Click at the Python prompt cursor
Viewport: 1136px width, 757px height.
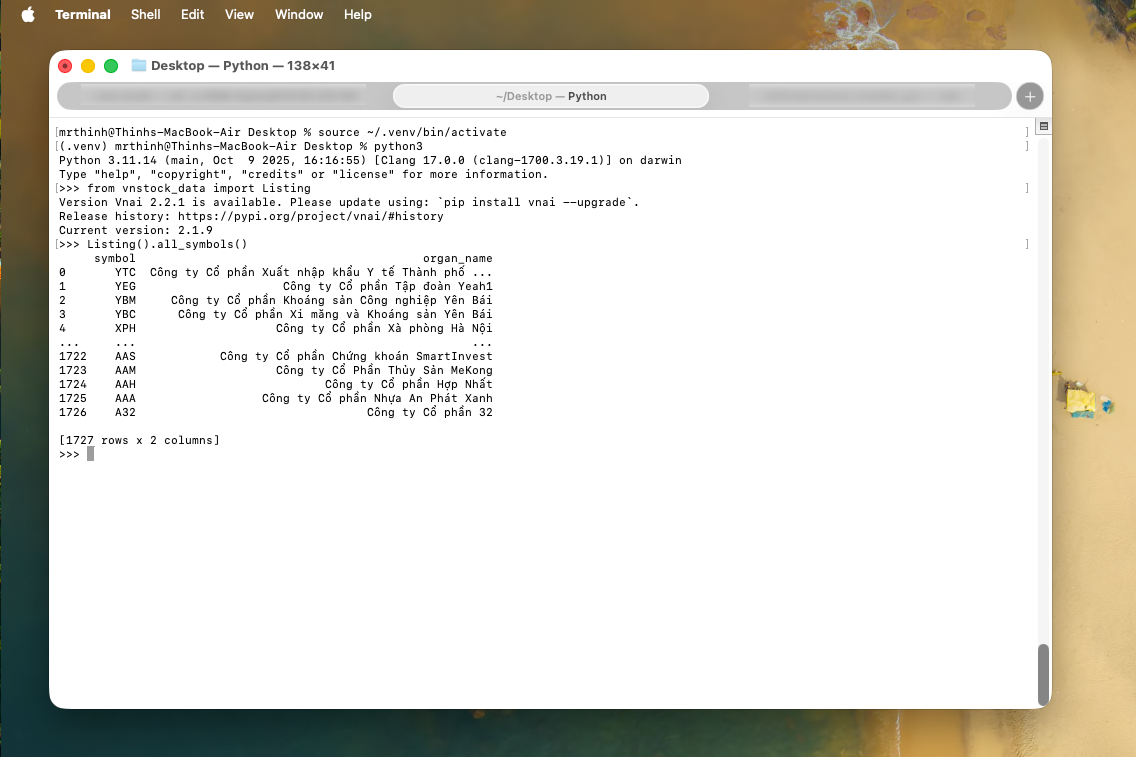[90, 454]
